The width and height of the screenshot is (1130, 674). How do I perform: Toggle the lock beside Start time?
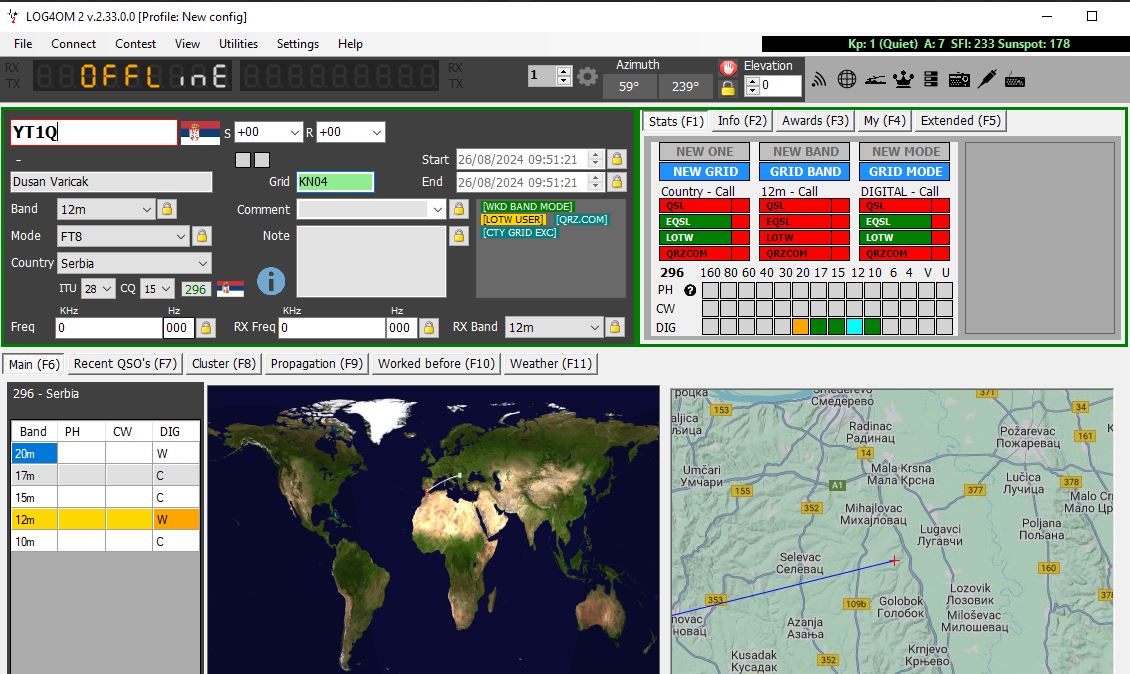click(x=617, y=159)
